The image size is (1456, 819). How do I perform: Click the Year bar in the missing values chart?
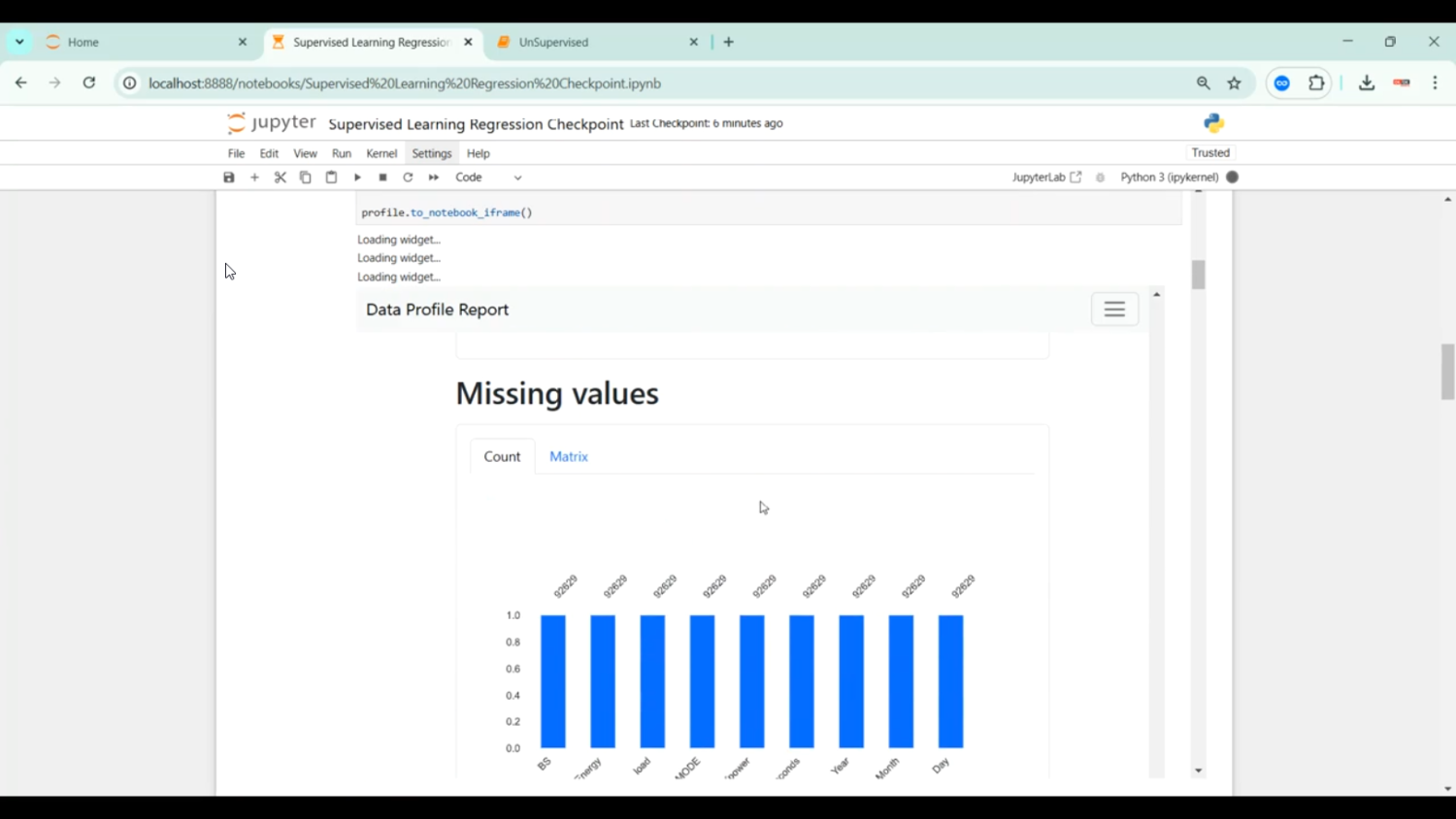click(851, 681)
